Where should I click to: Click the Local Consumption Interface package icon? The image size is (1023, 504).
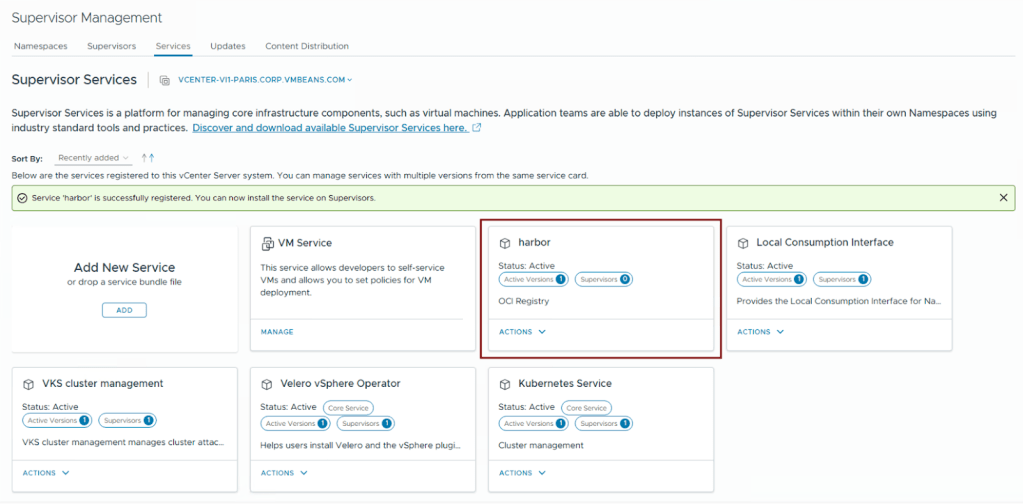(x=743, y=243)
